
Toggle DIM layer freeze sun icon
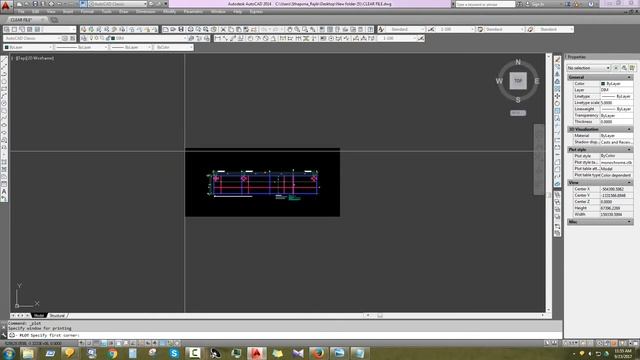pyautogui.click(x=97, y=38)
